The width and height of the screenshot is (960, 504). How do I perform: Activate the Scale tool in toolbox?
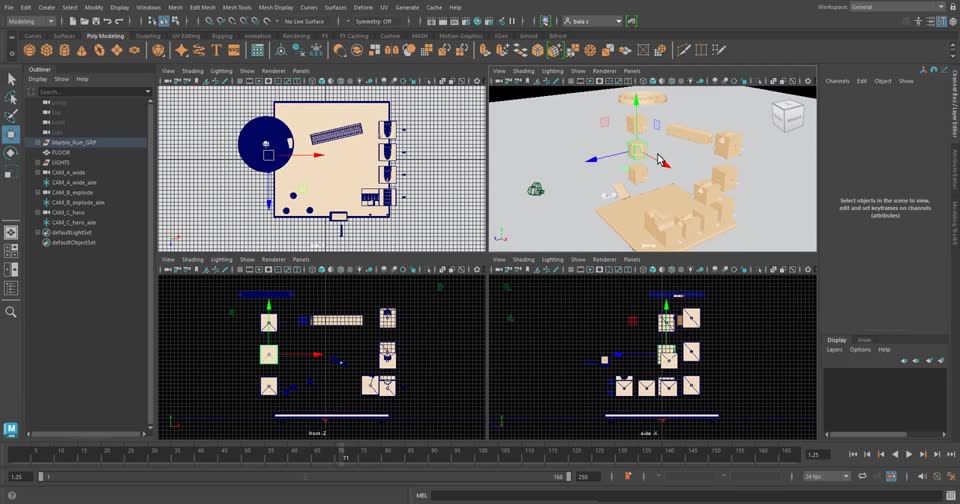(11, 173)
